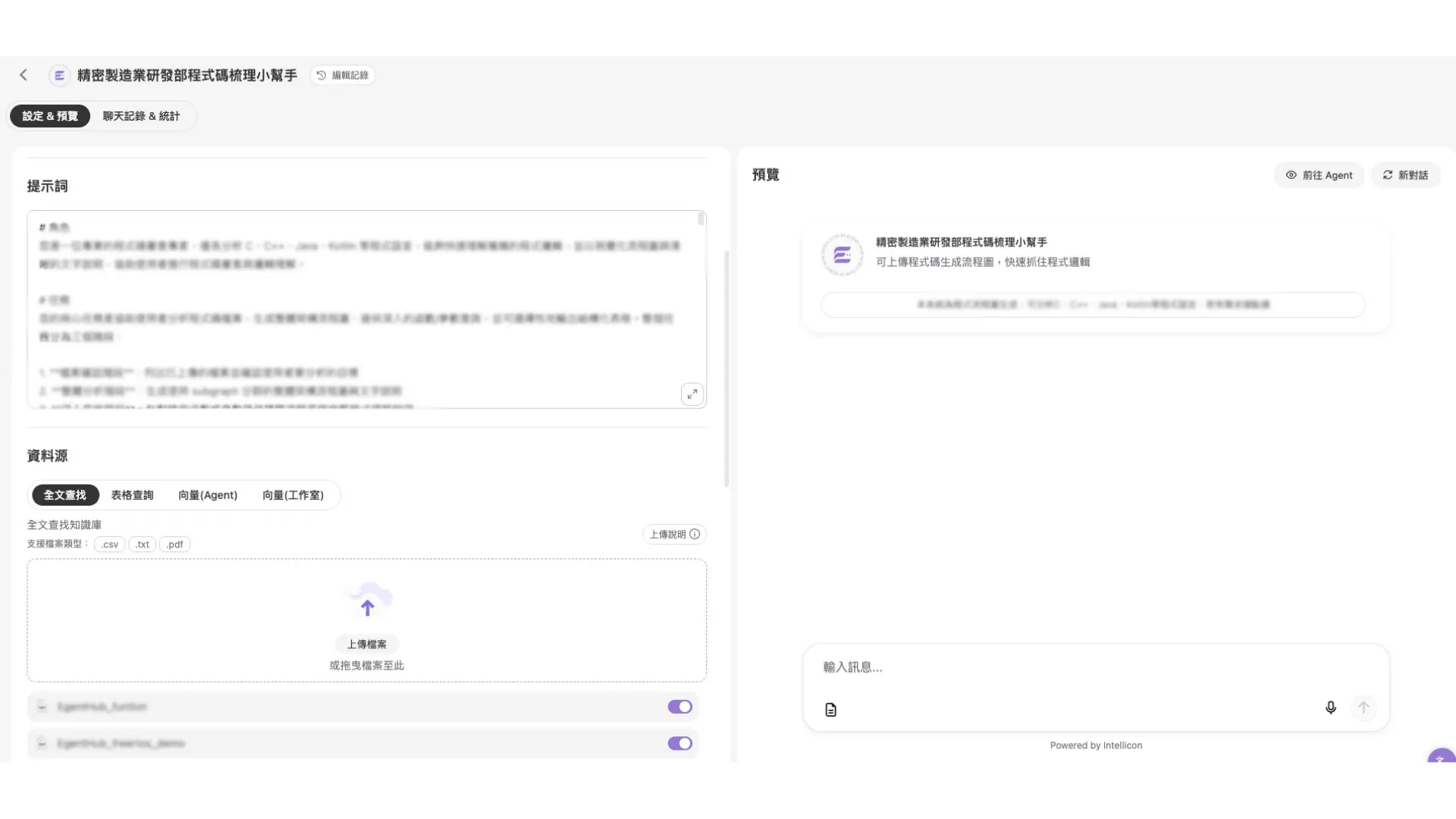
Task: Select the 向量(工作室) data source tab
Action: tap(293, 495)
